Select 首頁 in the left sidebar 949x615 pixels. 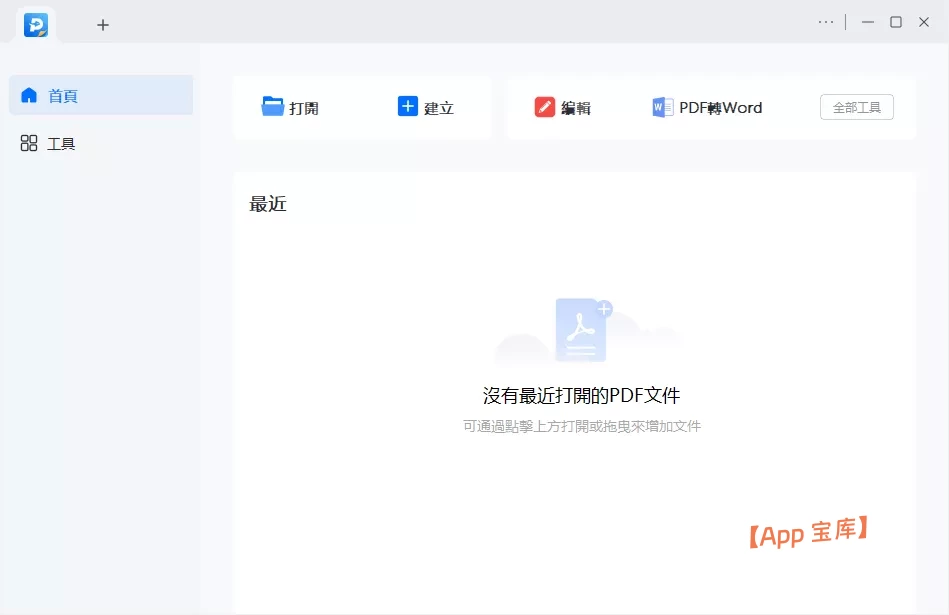coord(63,95)
